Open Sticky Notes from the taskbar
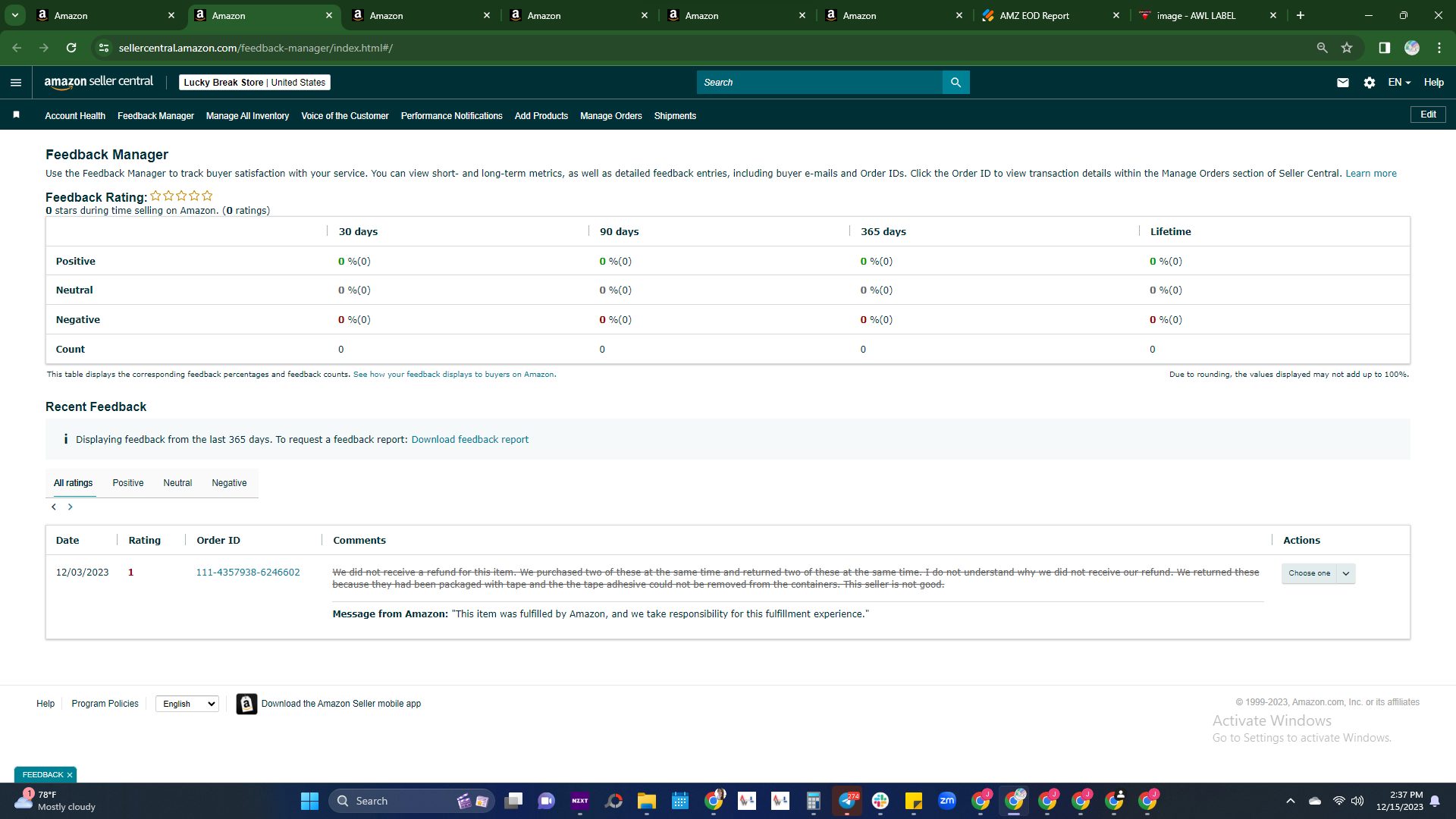 [914, 801]
